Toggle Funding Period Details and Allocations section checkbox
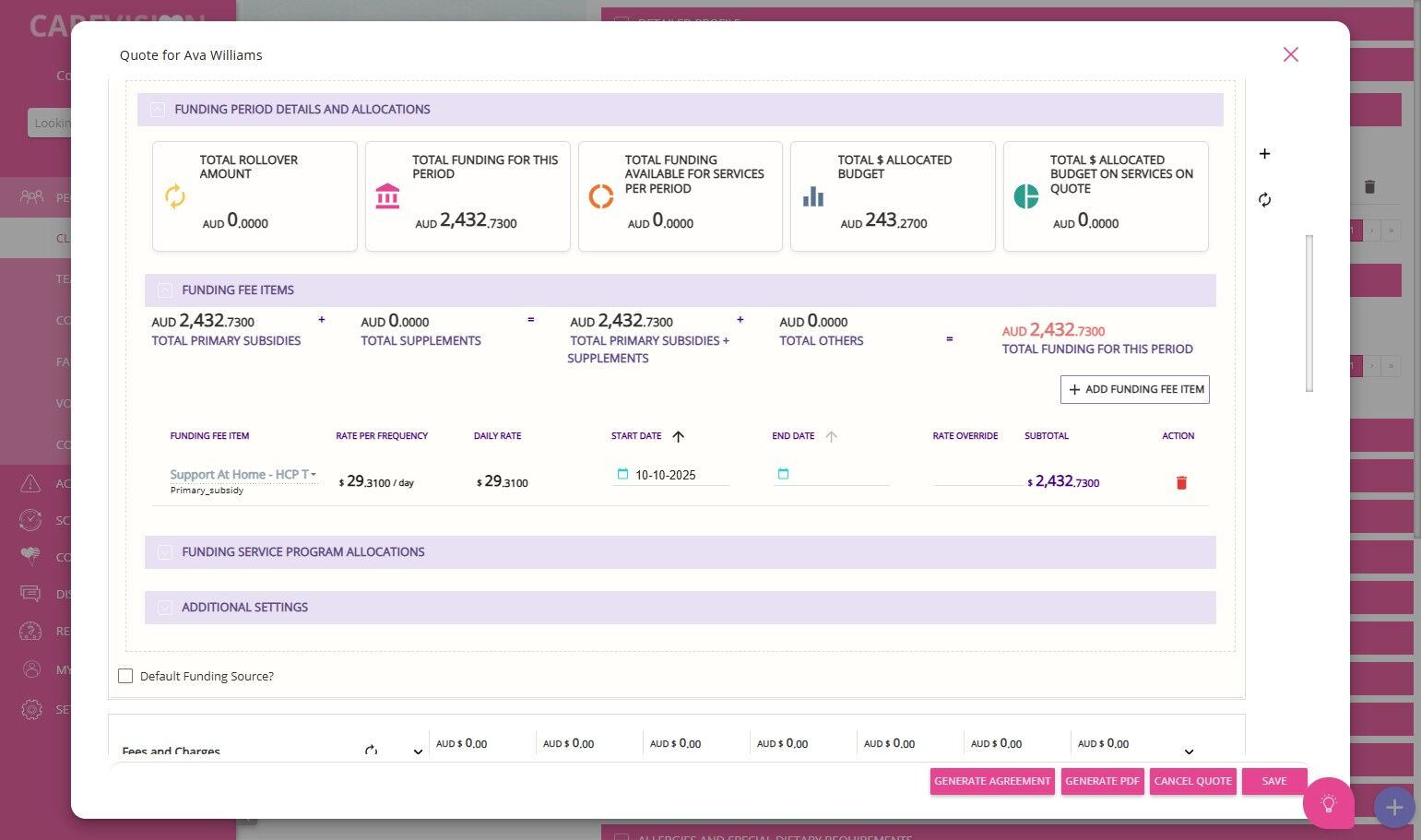The width and height of the screenshot is (1421, 840). coord(158,110)
